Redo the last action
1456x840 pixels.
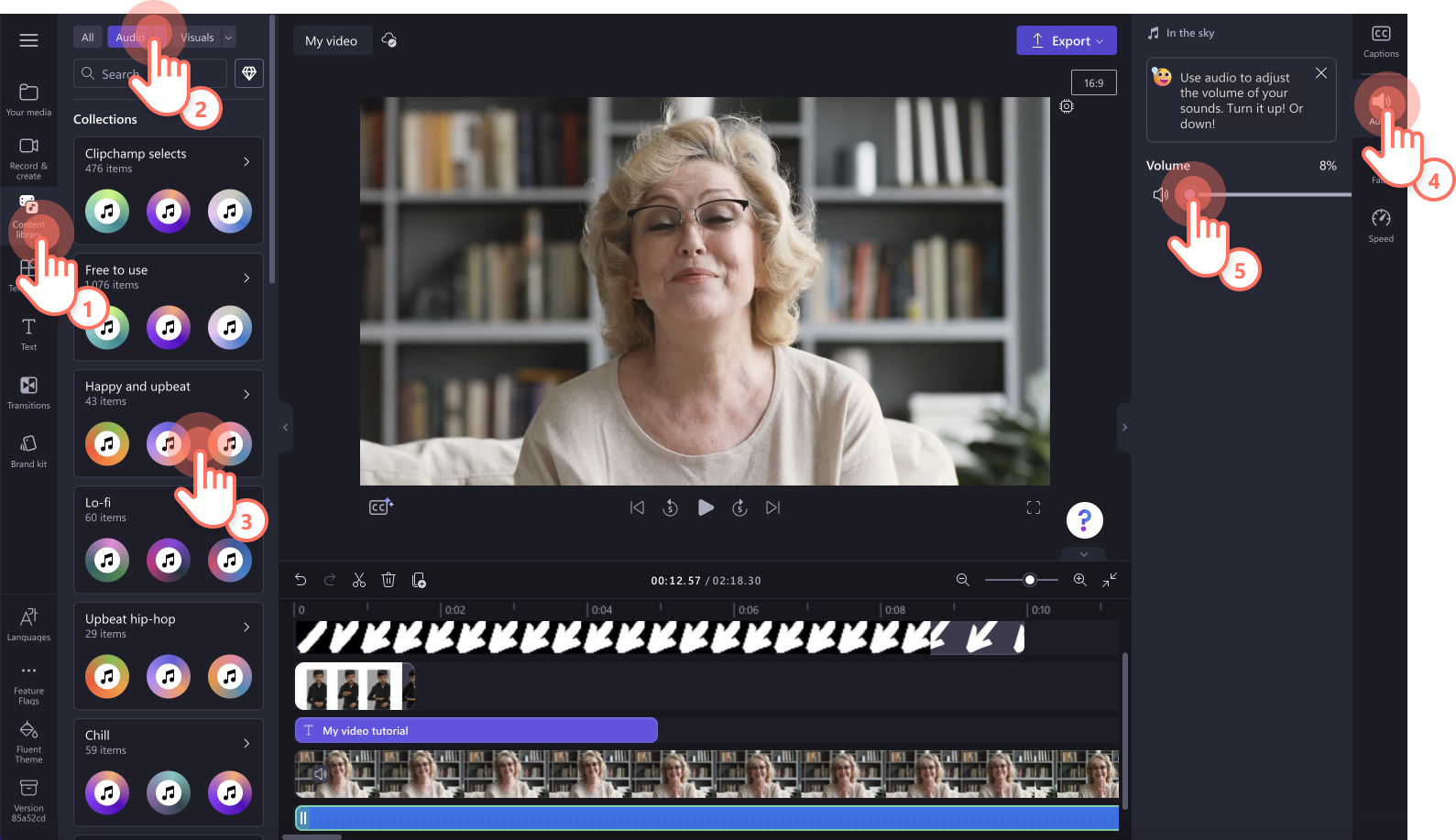tap(330, 580)
